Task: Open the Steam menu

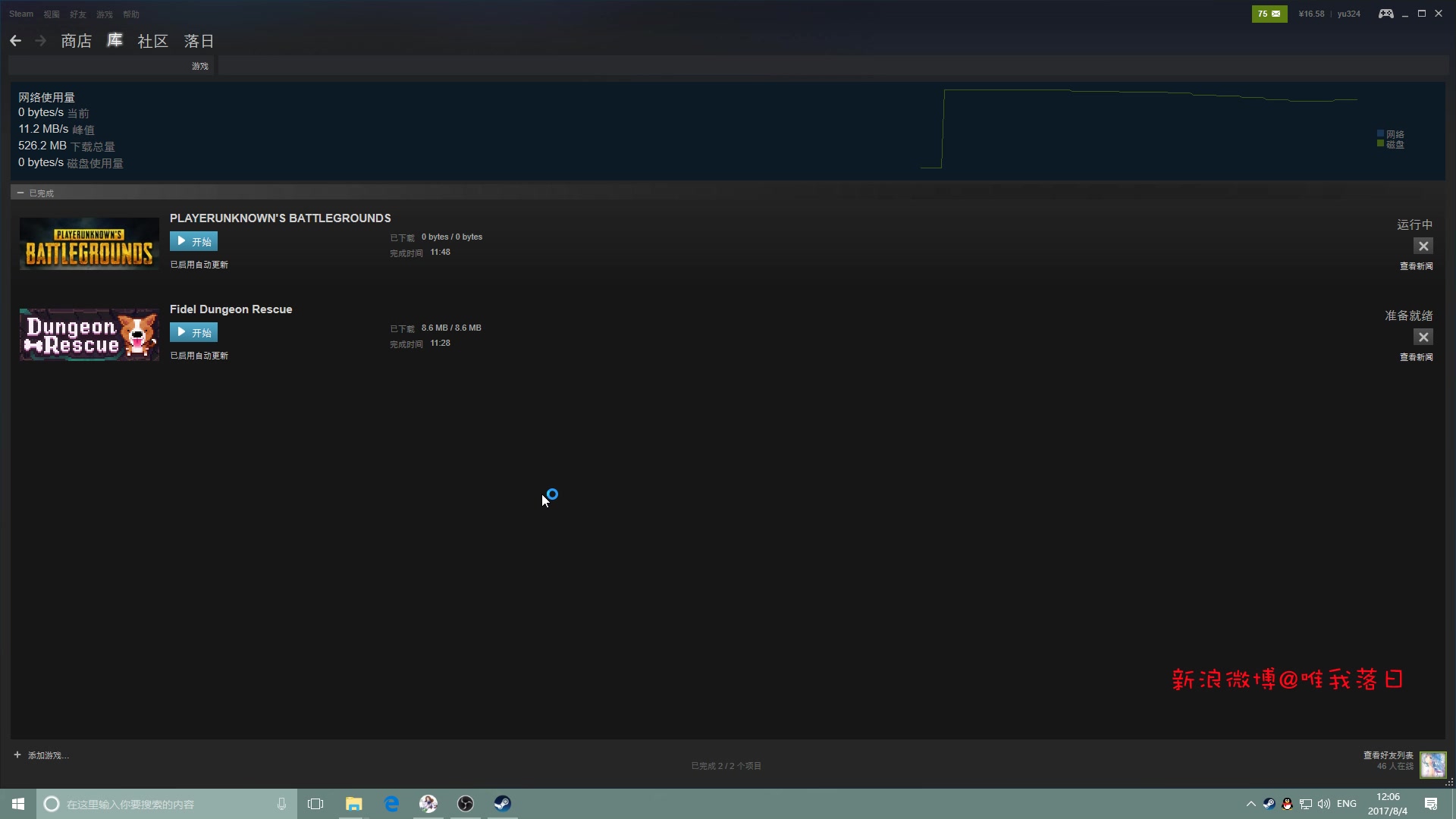Action: (21, 14)
